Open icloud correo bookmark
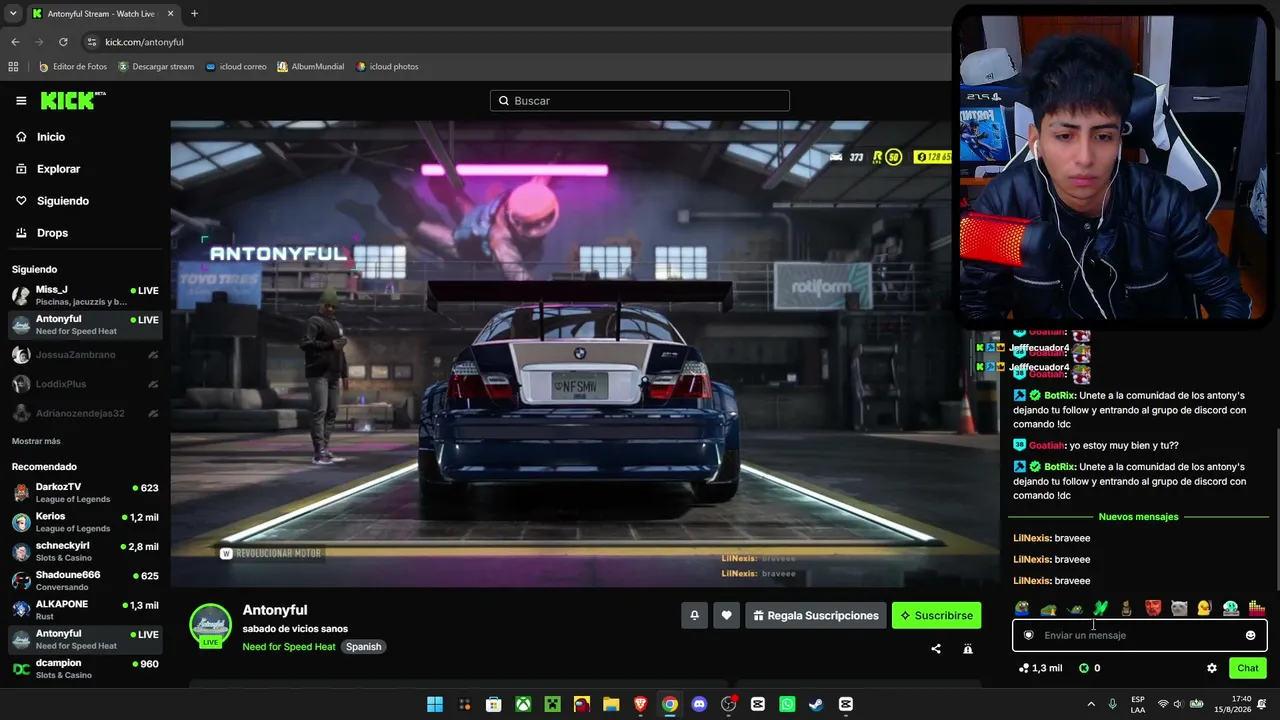The height and width of the screenshot is (720, 1280). 236,67
